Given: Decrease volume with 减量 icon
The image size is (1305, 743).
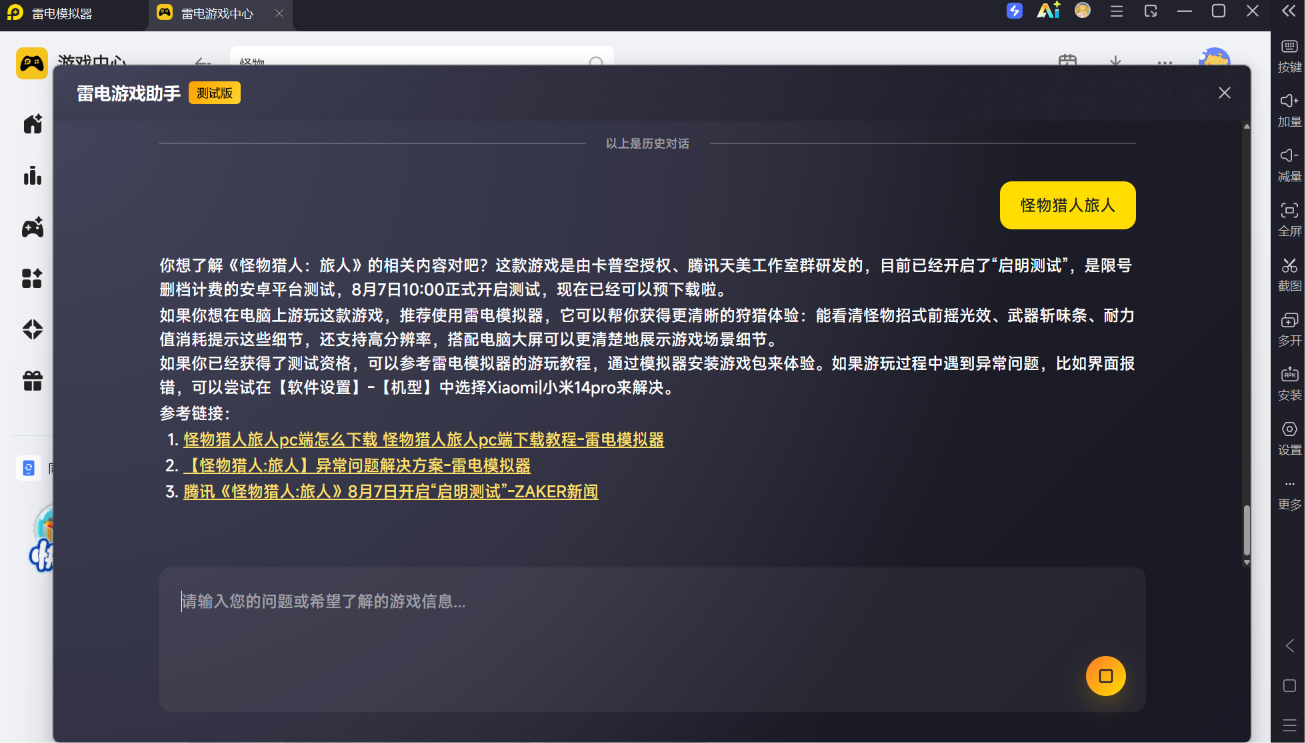Looking at the screenshot, I should pos(1290,165).
